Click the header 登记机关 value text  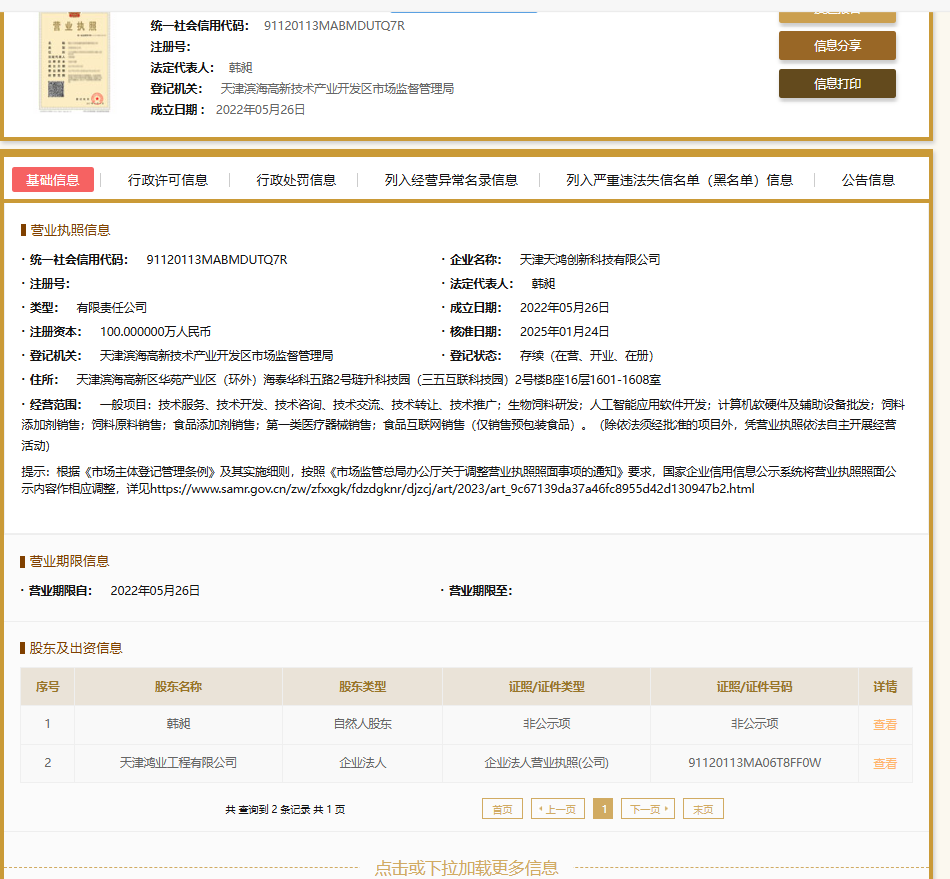[x=337, y=88]
